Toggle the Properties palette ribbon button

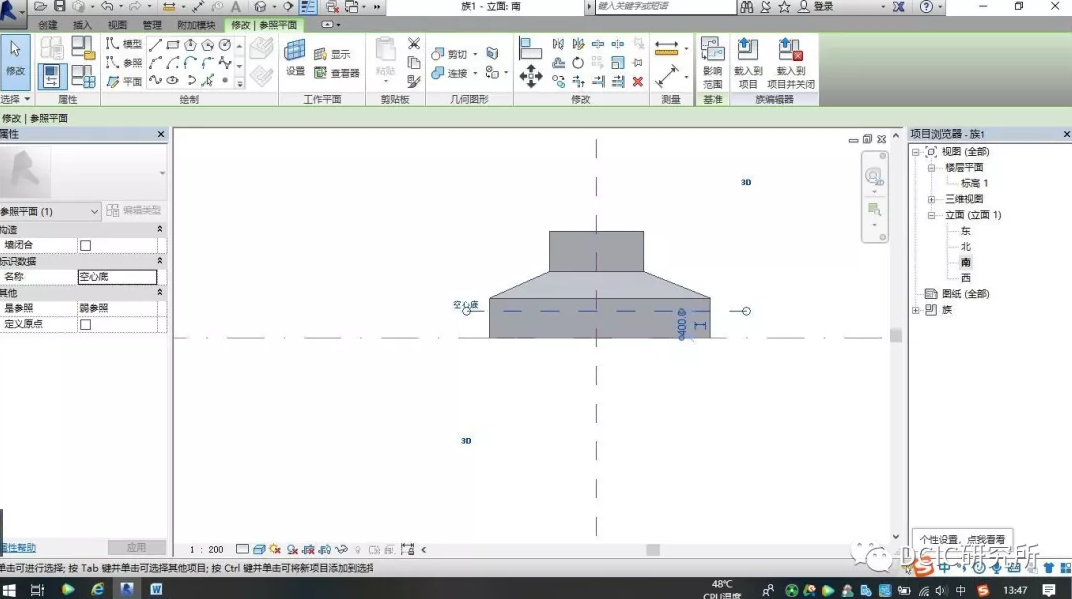(51, 76)
